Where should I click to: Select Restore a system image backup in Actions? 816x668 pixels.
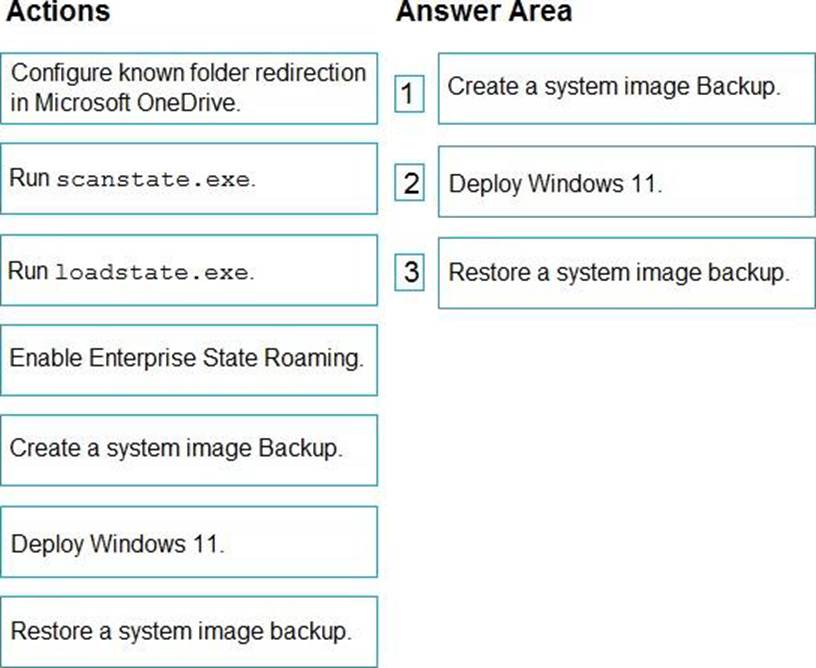click(189, 631)
